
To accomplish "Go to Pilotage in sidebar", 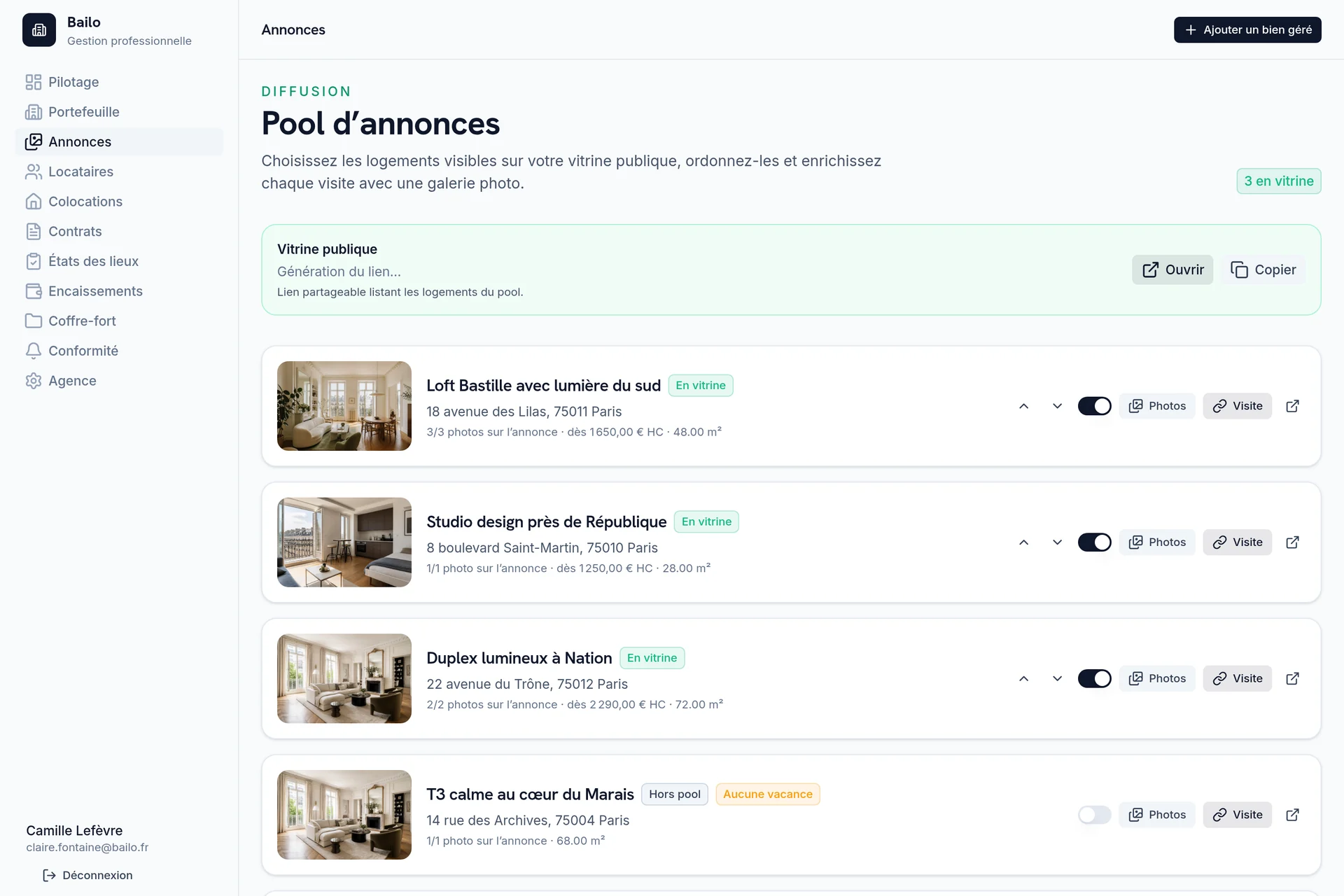I will (119, 82).
